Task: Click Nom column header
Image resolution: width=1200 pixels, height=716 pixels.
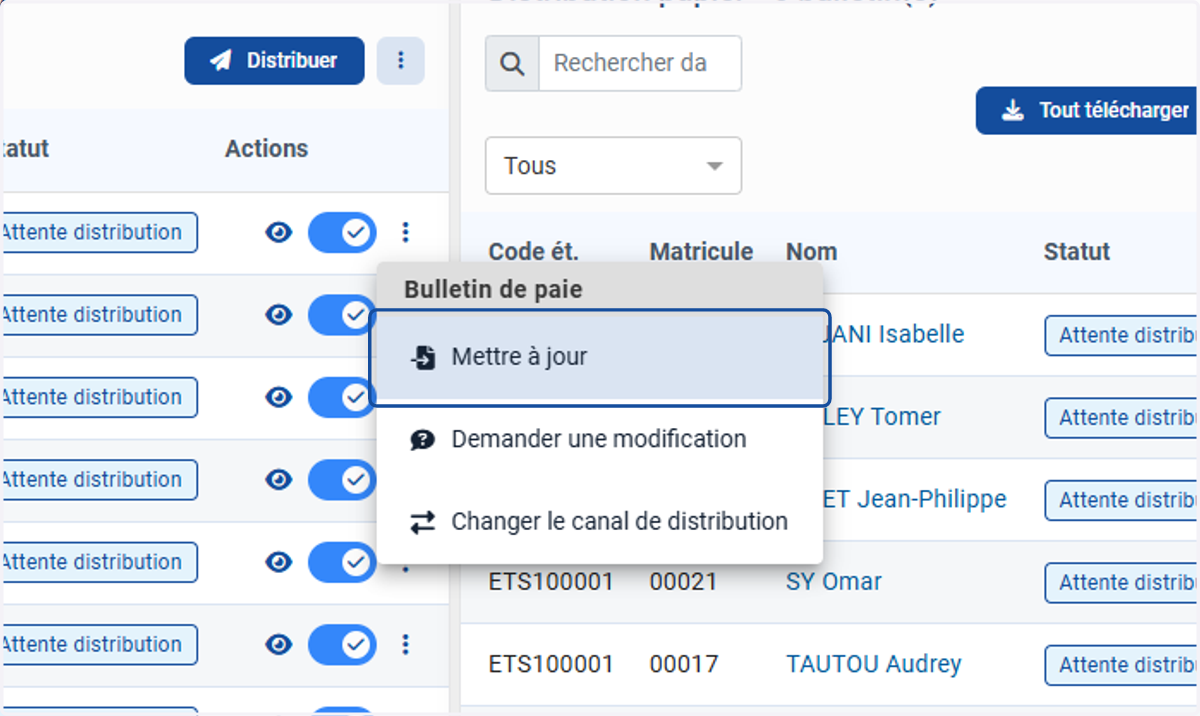Action: pyautogui.click(x=811, y=252)
